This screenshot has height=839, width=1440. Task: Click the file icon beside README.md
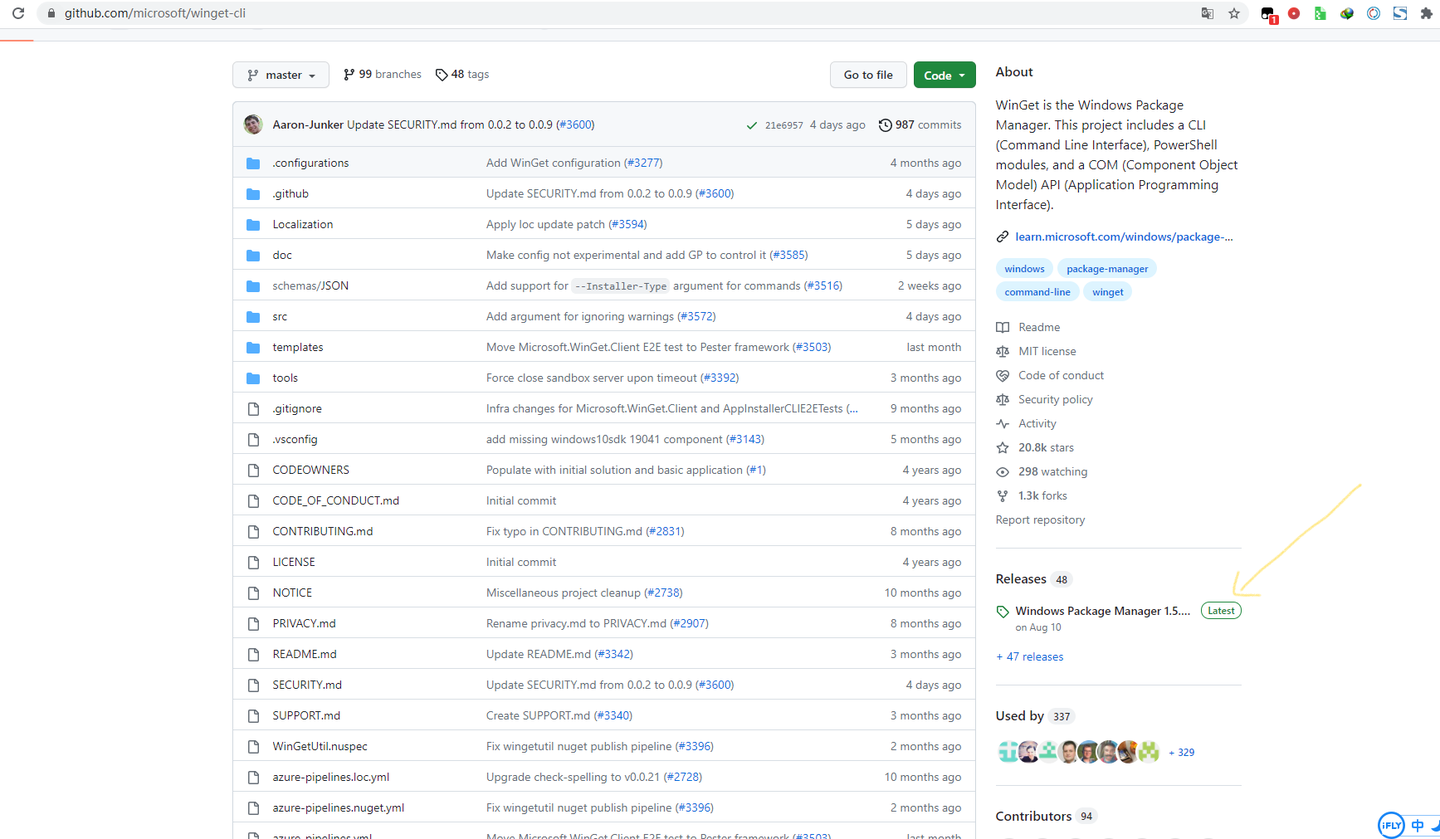pos(253,654)
